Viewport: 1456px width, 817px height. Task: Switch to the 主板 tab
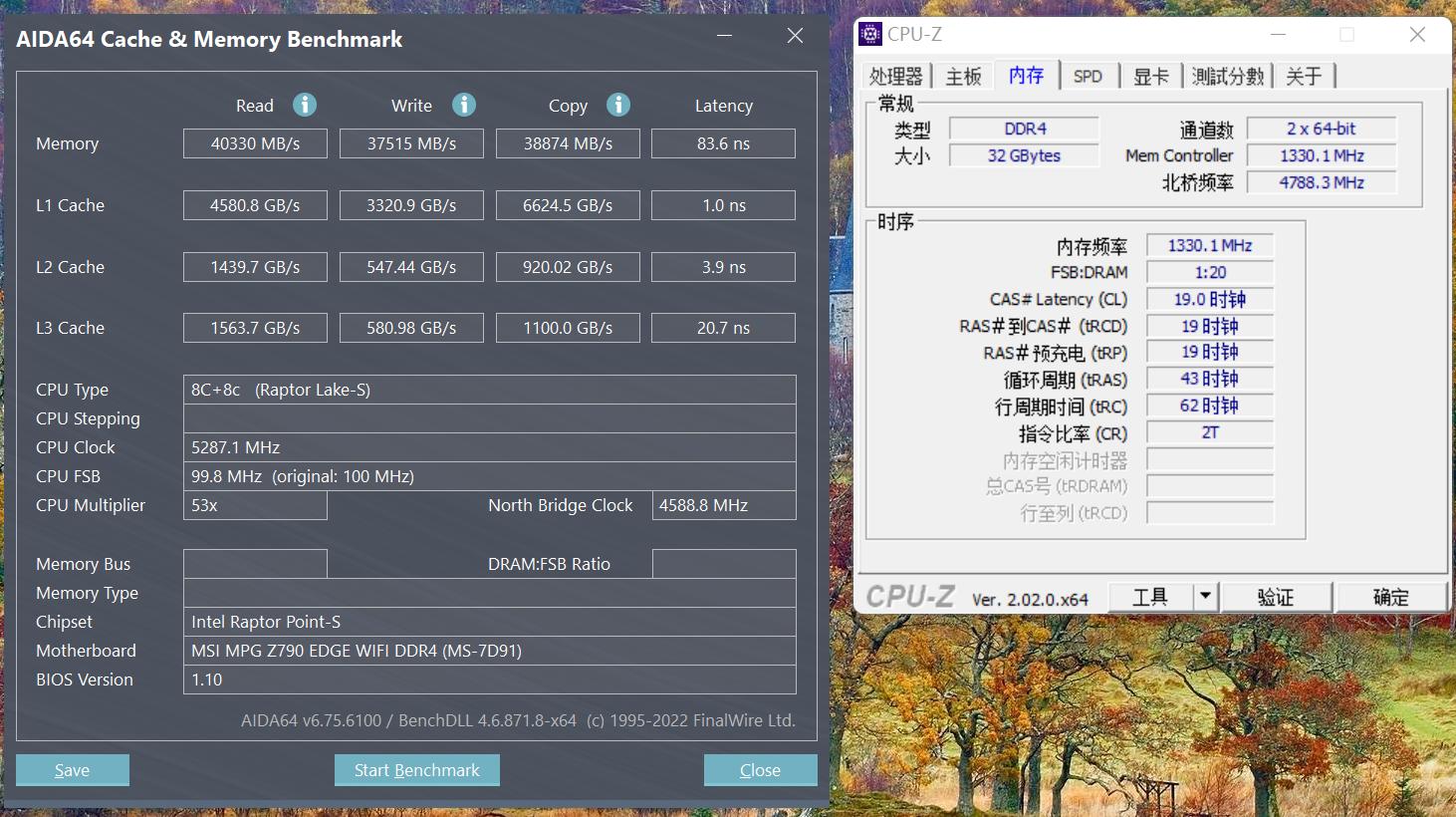click(x=962, y=75)
